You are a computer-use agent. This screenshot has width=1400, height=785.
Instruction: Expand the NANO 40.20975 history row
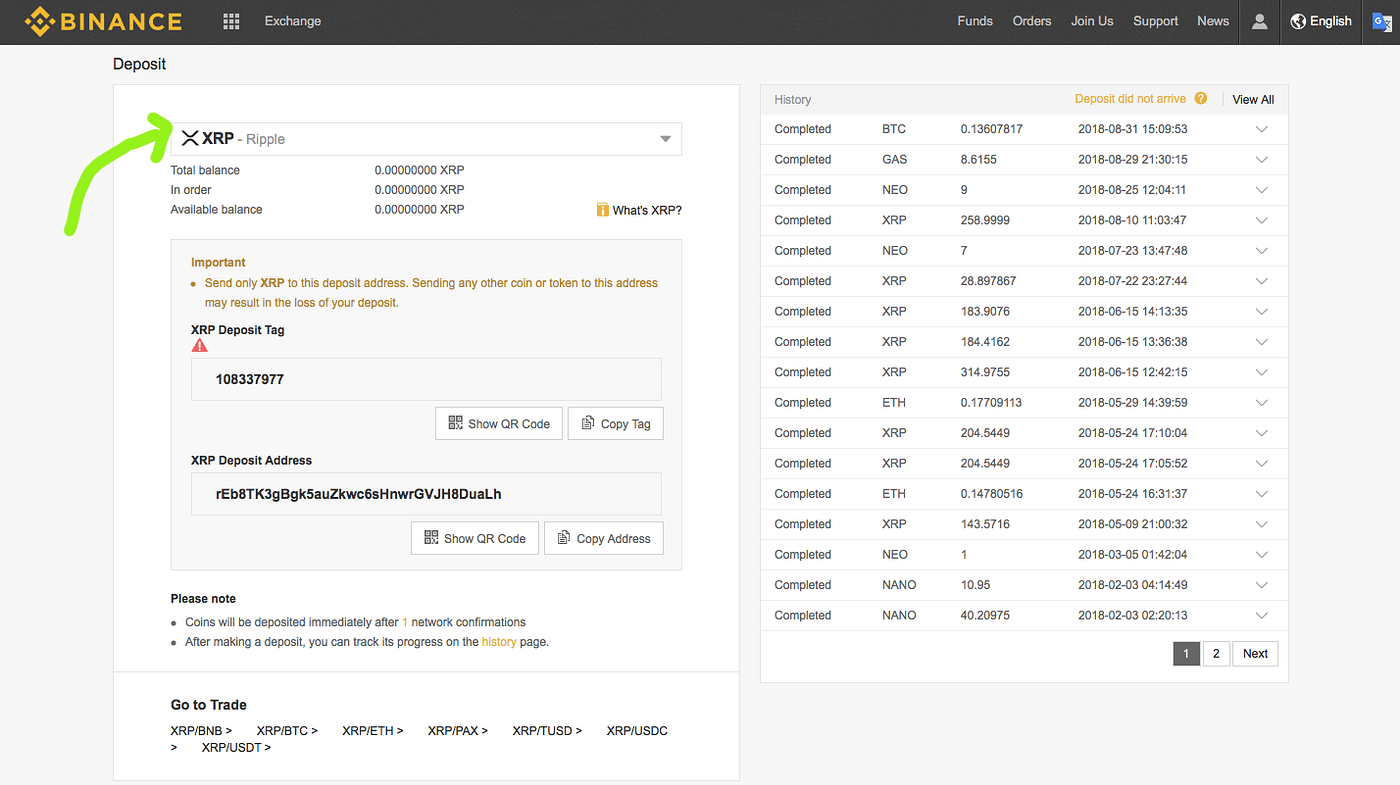[x=1261, y=616]
